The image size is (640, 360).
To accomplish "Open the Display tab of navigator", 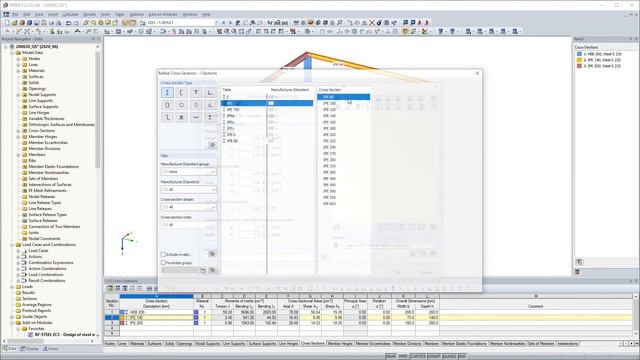I will (29, 349).
